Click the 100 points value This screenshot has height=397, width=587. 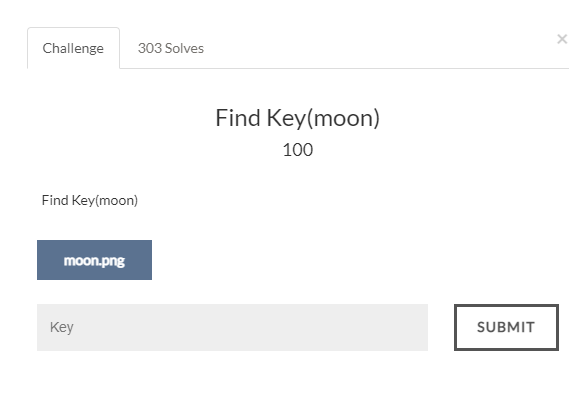(298, 150)
